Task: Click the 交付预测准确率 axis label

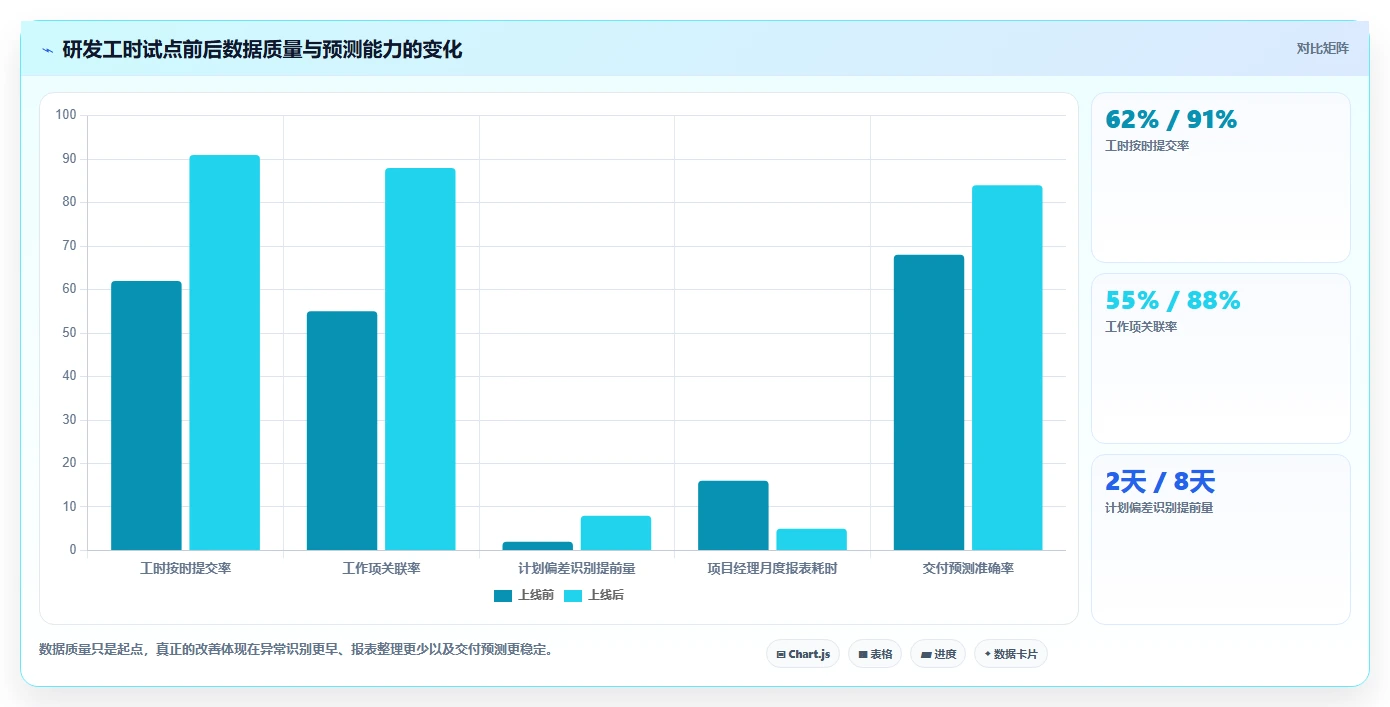Action: 968,569
